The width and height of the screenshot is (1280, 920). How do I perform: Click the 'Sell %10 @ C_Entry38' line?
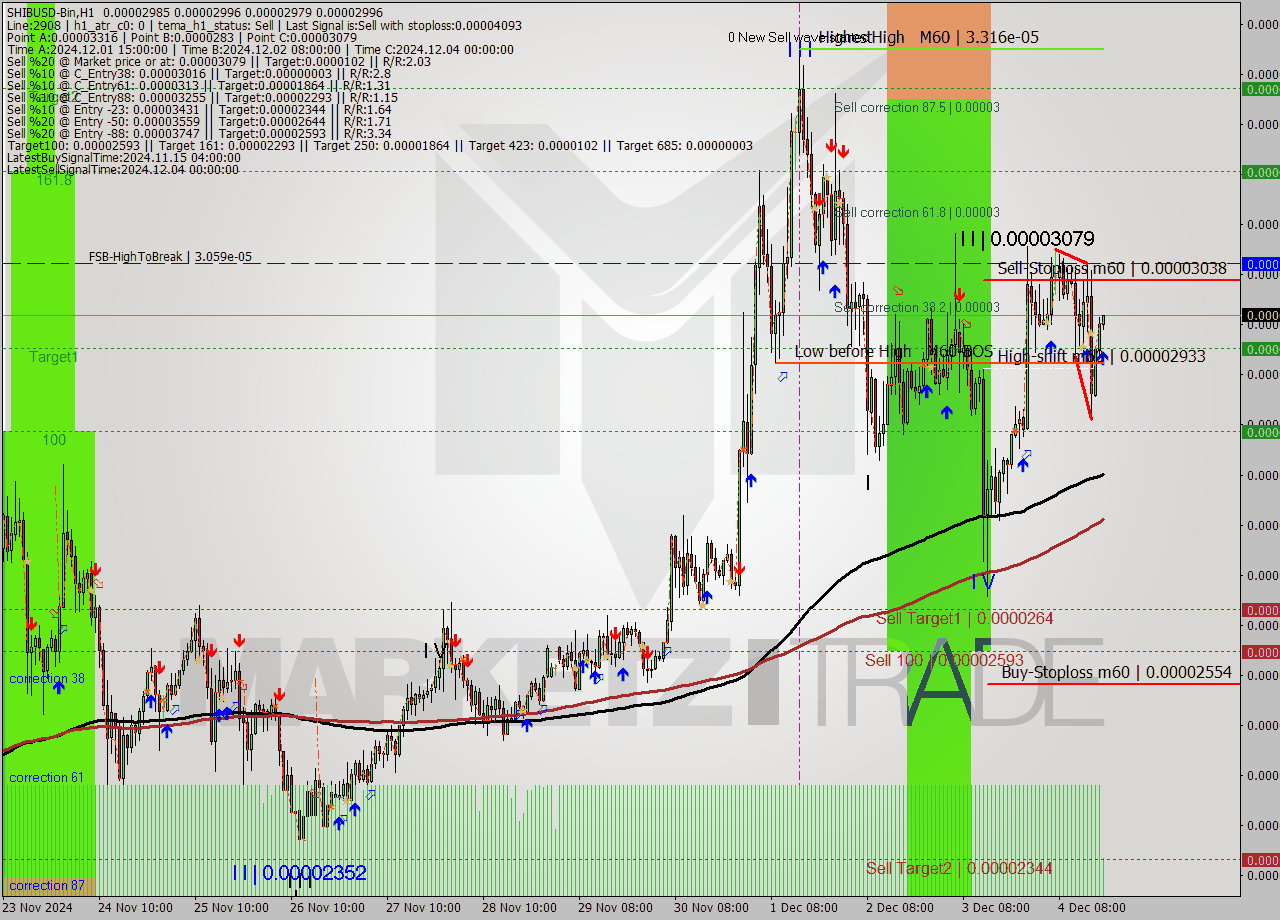(198, 73)
